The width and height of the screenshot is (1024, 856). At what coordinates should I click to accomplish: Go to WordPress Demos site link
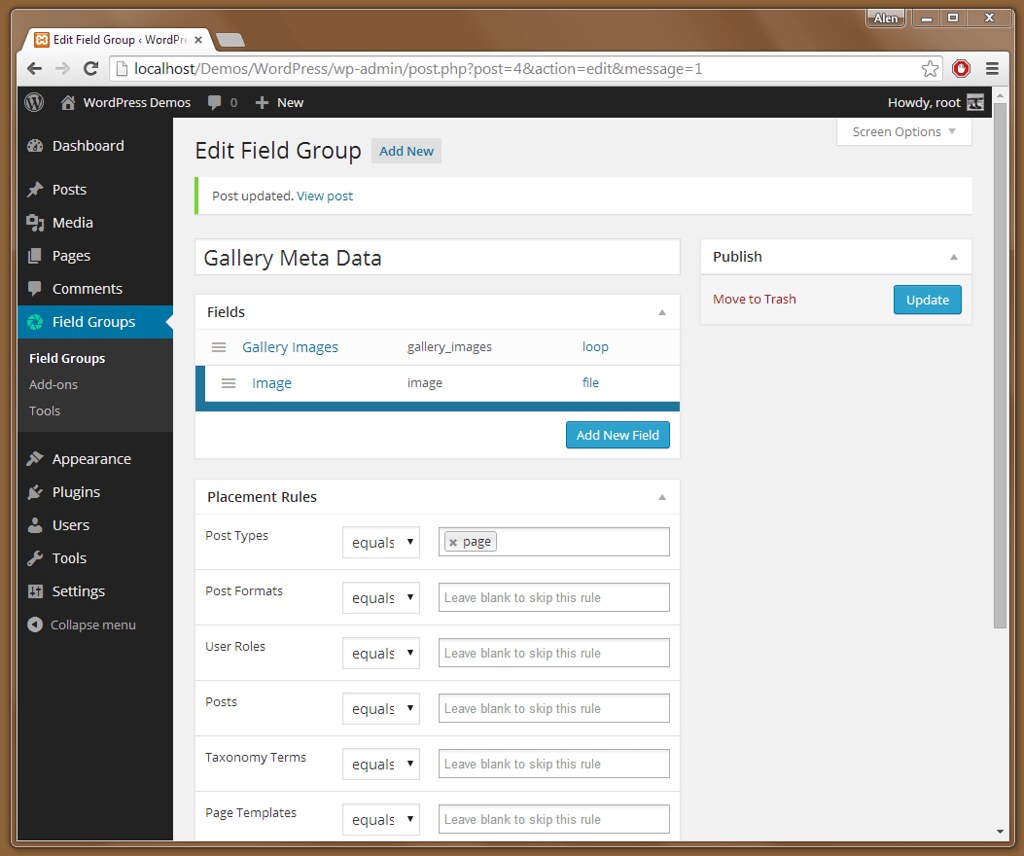coord(136,103)
